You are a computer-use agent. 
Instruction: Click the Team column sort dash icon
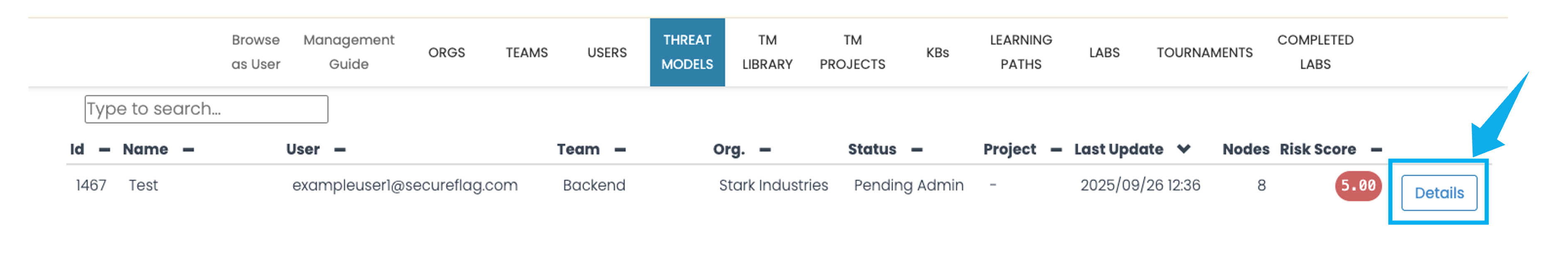pos(620,150)
